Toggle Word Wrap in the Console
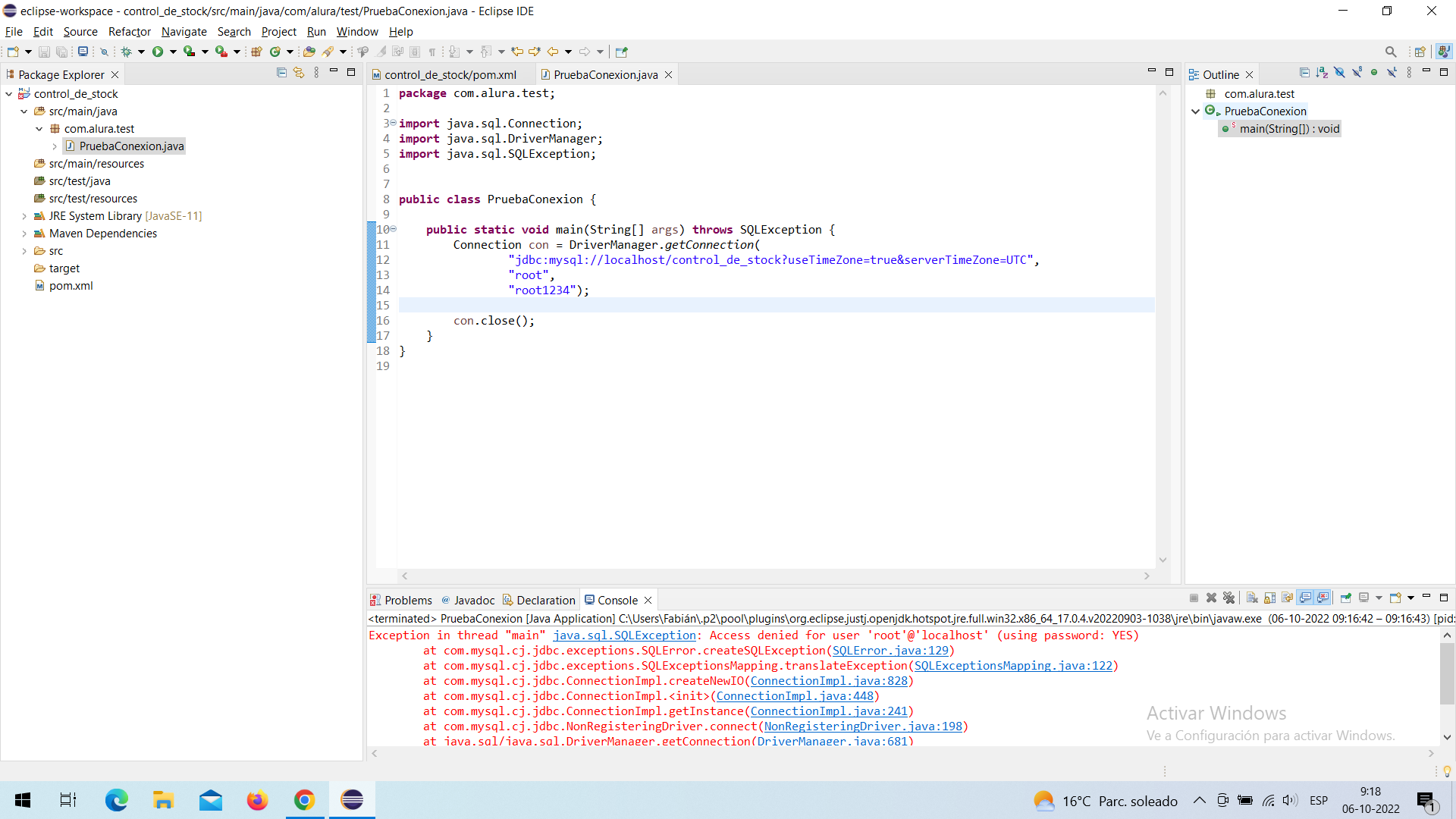This screenshot has width=1456, height=819. (1287, 598)
